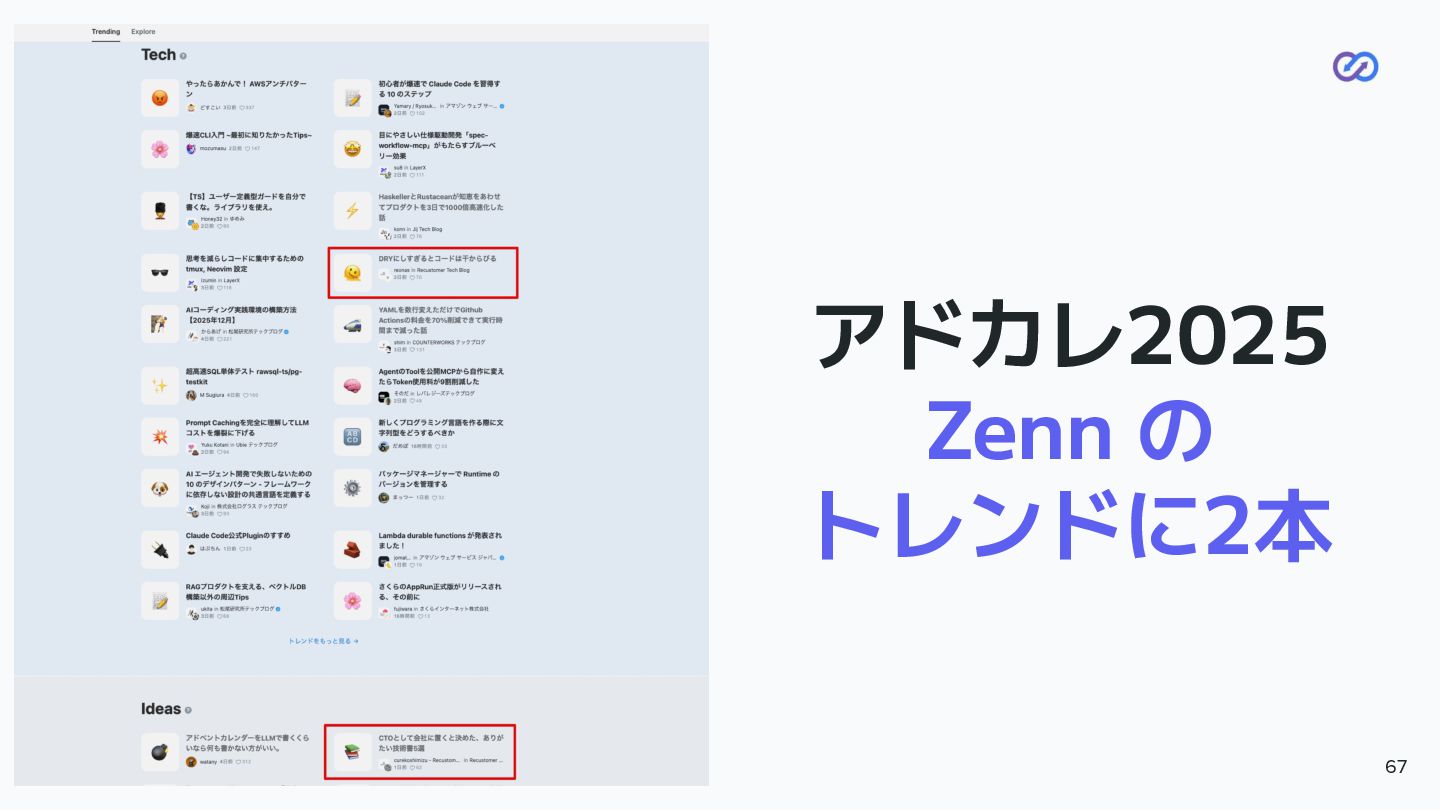Click the infinity logo in the slide corner
Viewport: 1440px width, 810px height.
point(1355,66)
